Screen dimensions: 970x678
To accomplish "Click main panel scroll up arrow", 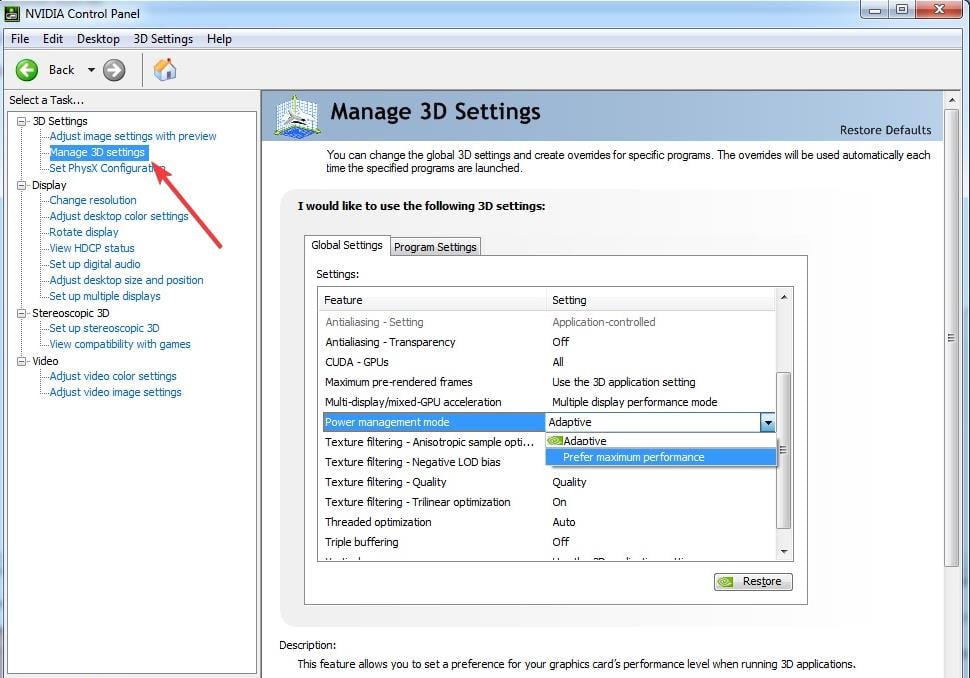I will tap(951, 100).
